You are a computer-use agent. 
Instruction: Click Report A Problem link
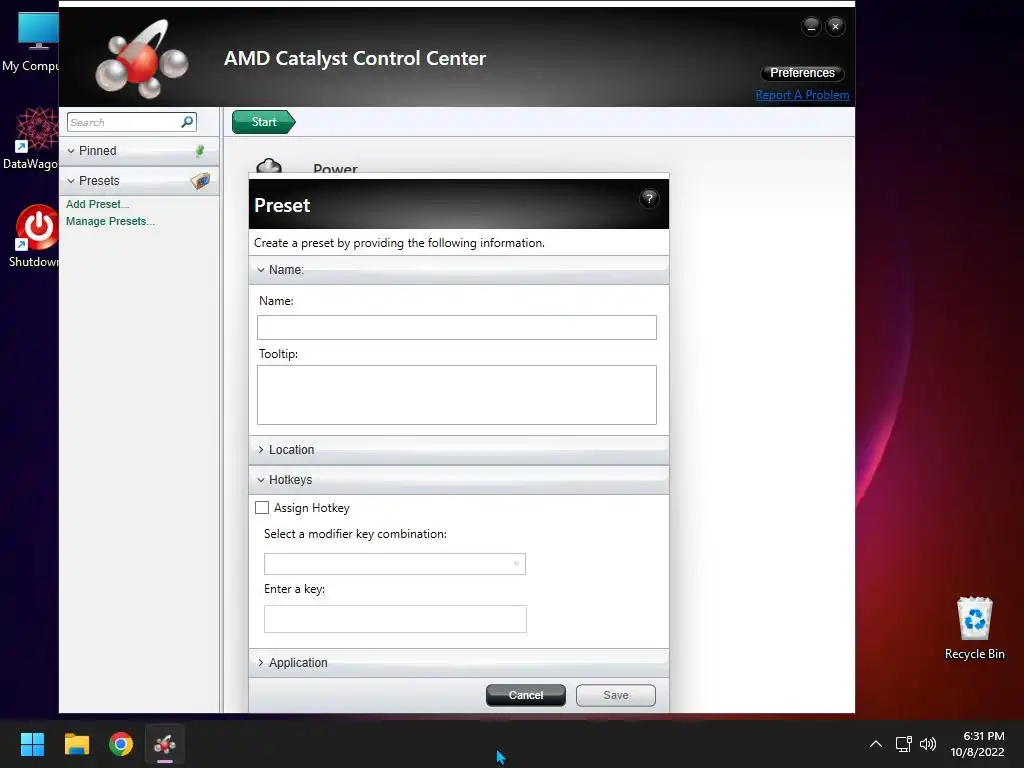point(802,95)
